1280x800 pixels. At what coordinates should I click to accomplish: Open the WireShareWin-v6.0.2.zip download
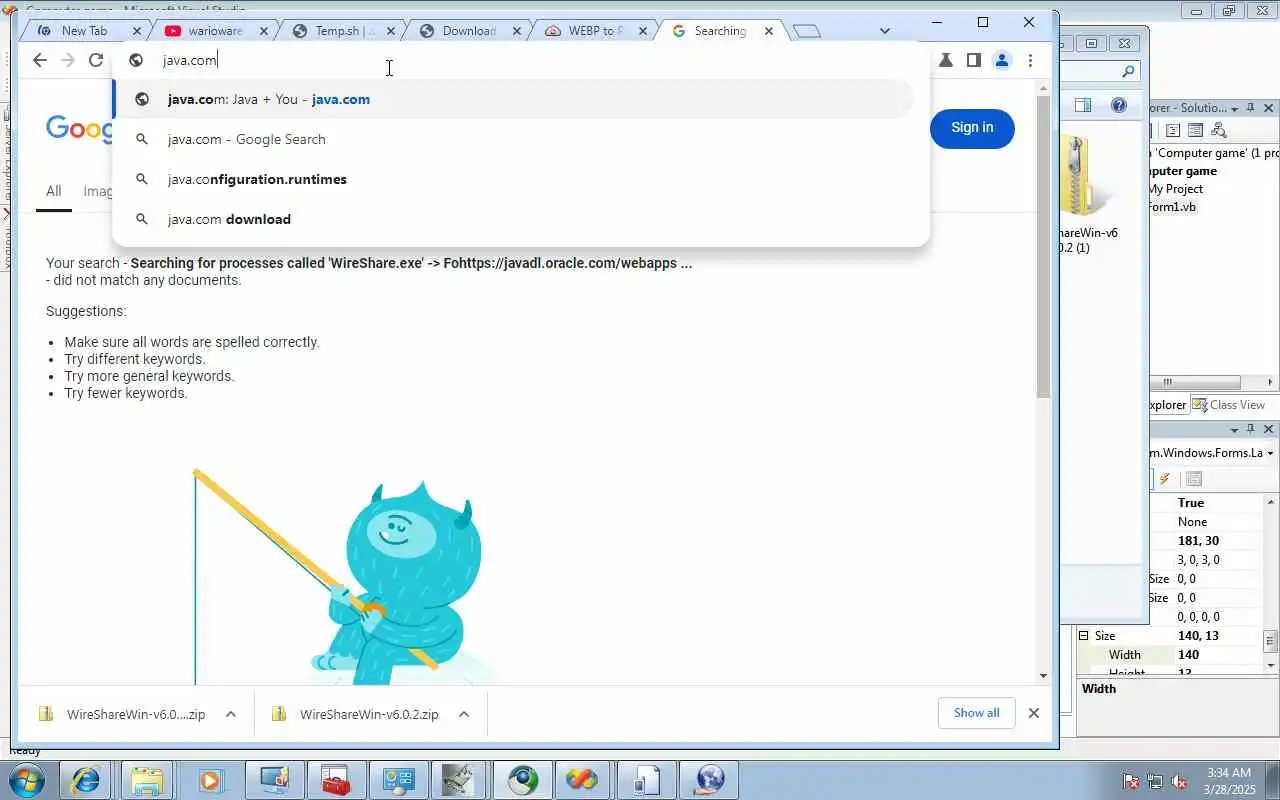355,714
